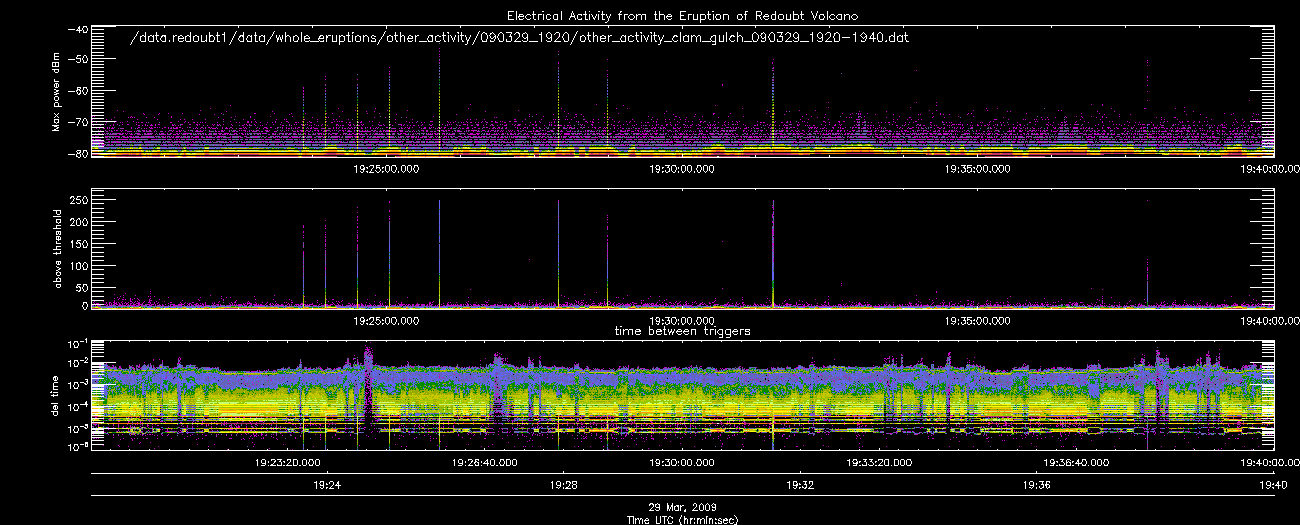Click the 19:35:00.000 label under Max power plot
Viewport: 1300px width, 525px height.
(x=979, y=169)
